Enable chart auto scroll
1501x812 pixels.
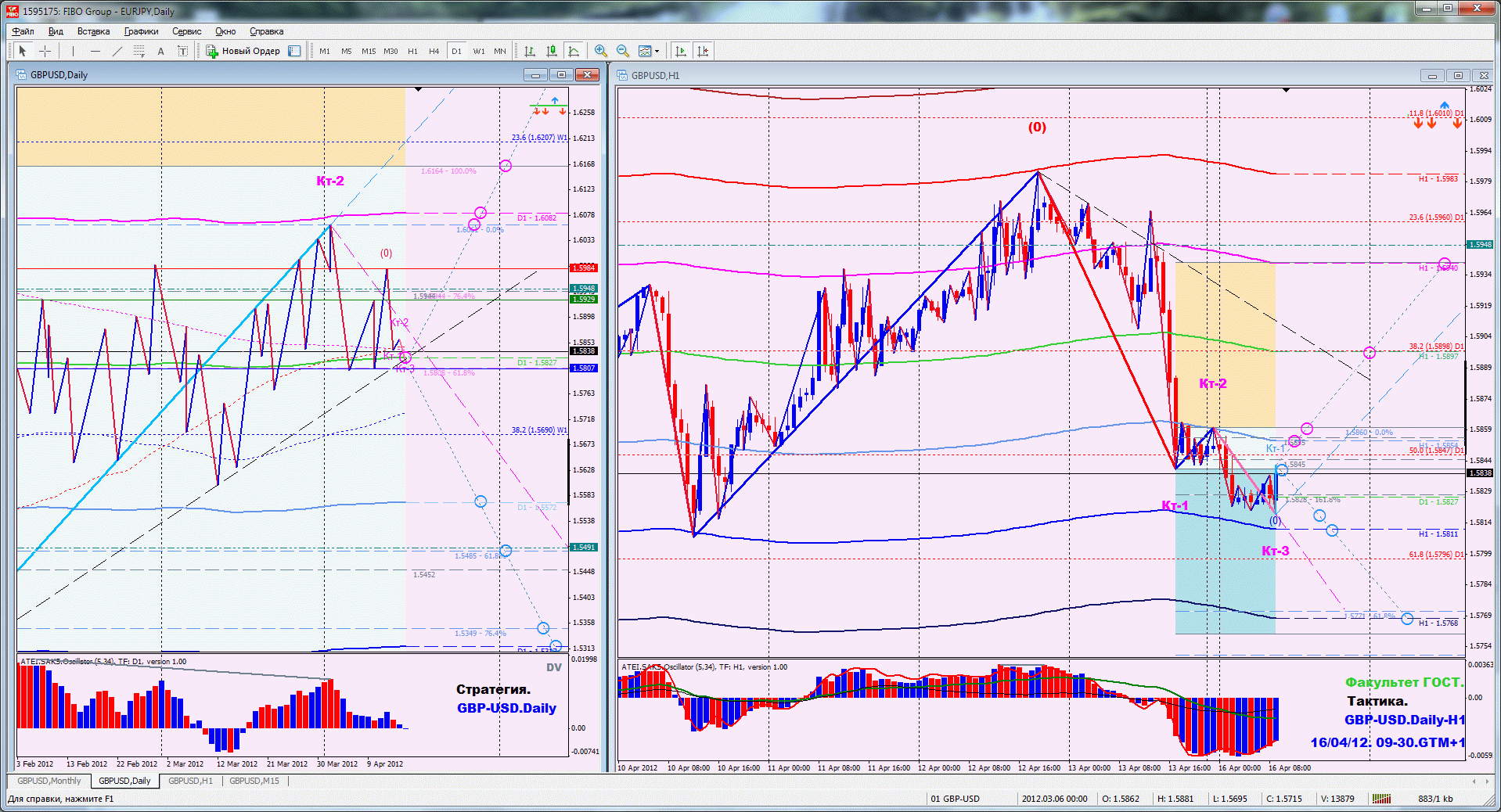point(681,51)
